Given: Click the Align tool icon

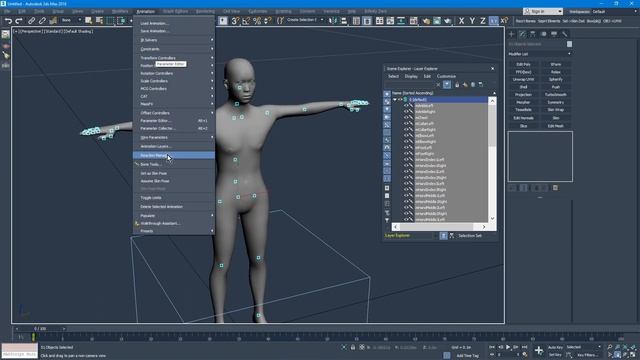Looking at the screenshot, I should pos(344,21).
